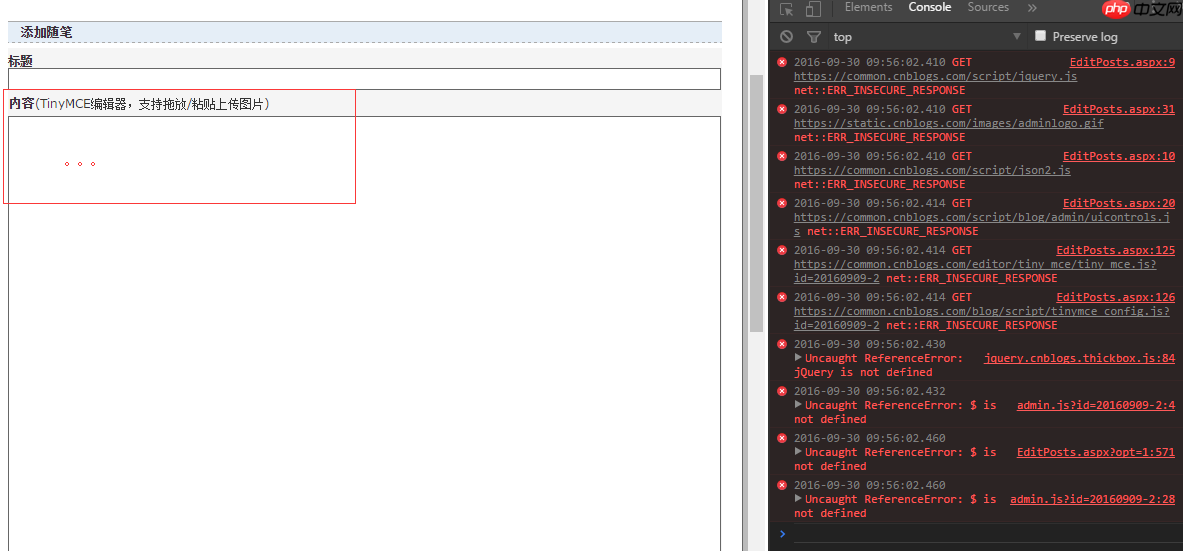This screenshot has width=1183, height=551.
Task: Click the 添加随笔 header text
Action: (x=47, y=32)
